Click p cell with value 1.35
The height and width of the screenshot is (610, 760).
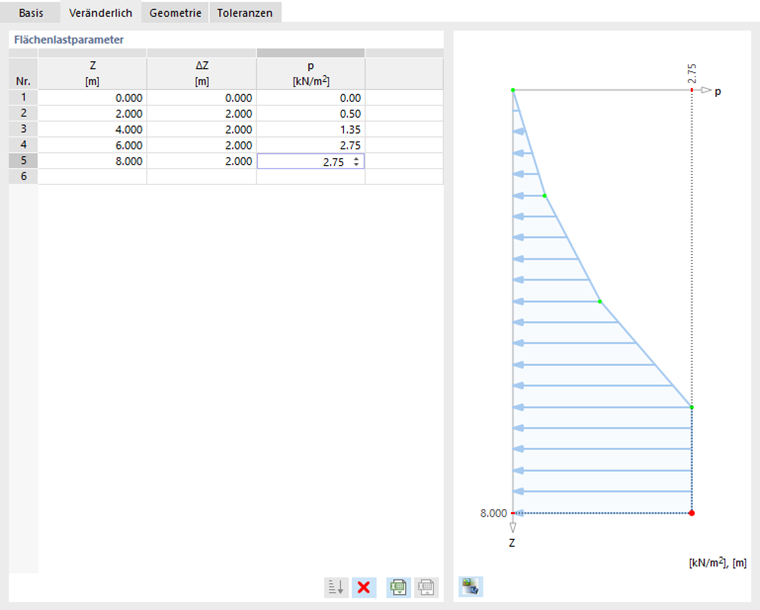point(311,129)
